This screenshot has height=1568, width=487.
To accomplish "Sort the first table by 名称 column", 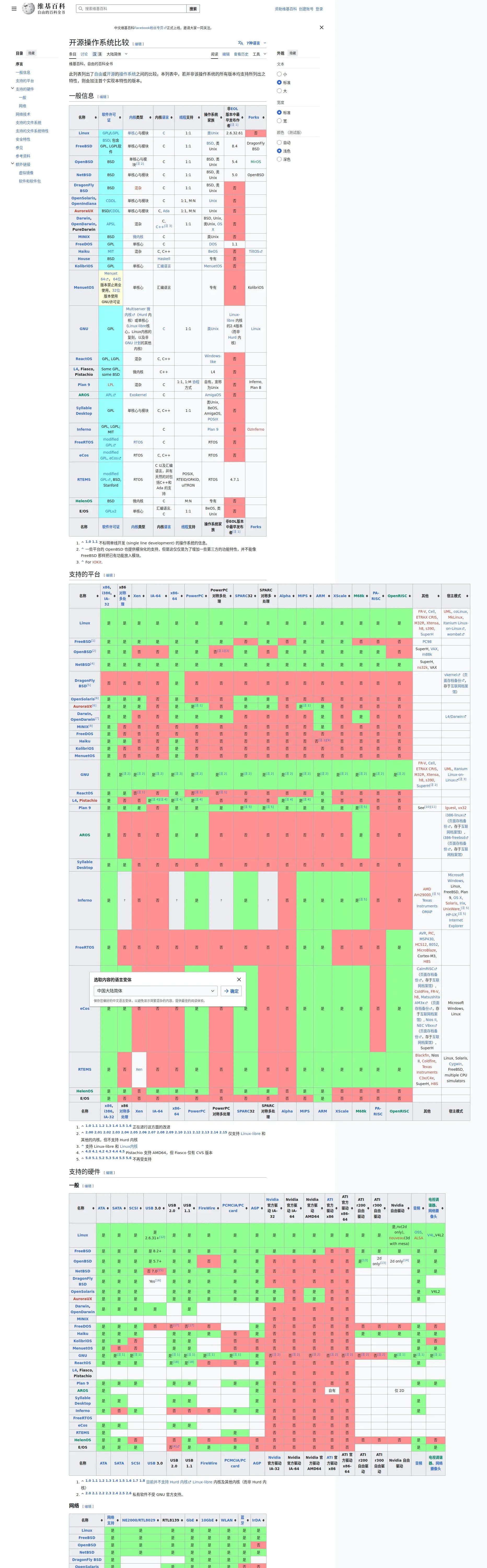I will click(x=84, y=118).
